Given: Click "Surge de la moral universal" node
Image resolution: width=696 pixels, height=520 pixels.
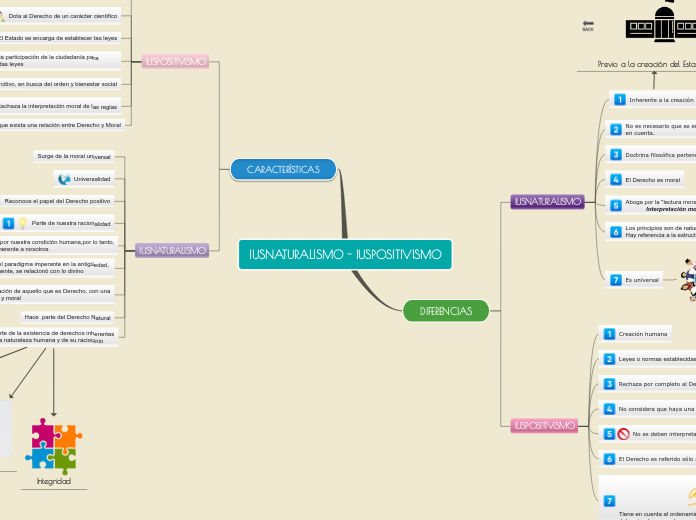Looking at the screenshot, I should 74,156.
